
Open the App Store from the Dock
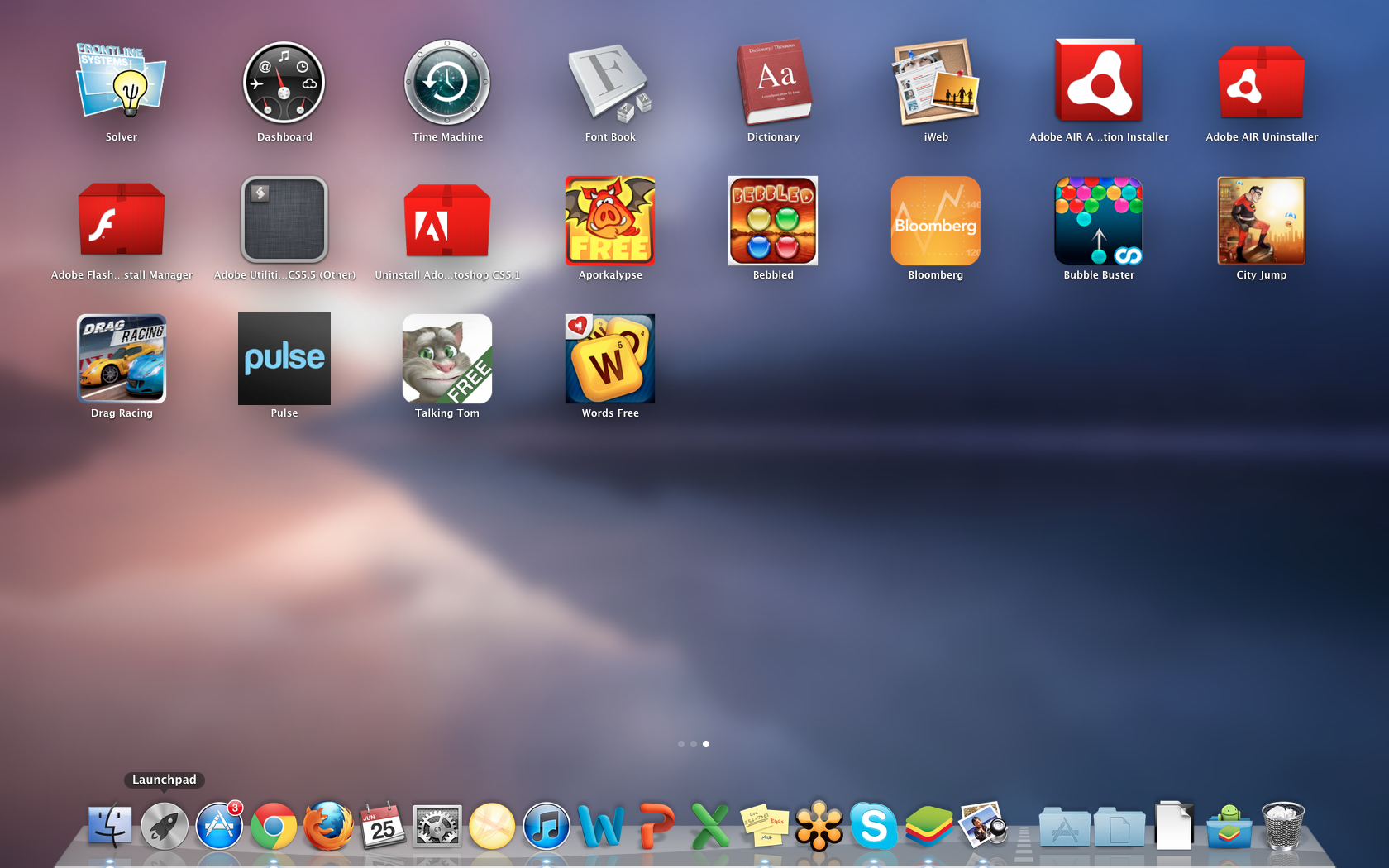click(x=219, y=826)
